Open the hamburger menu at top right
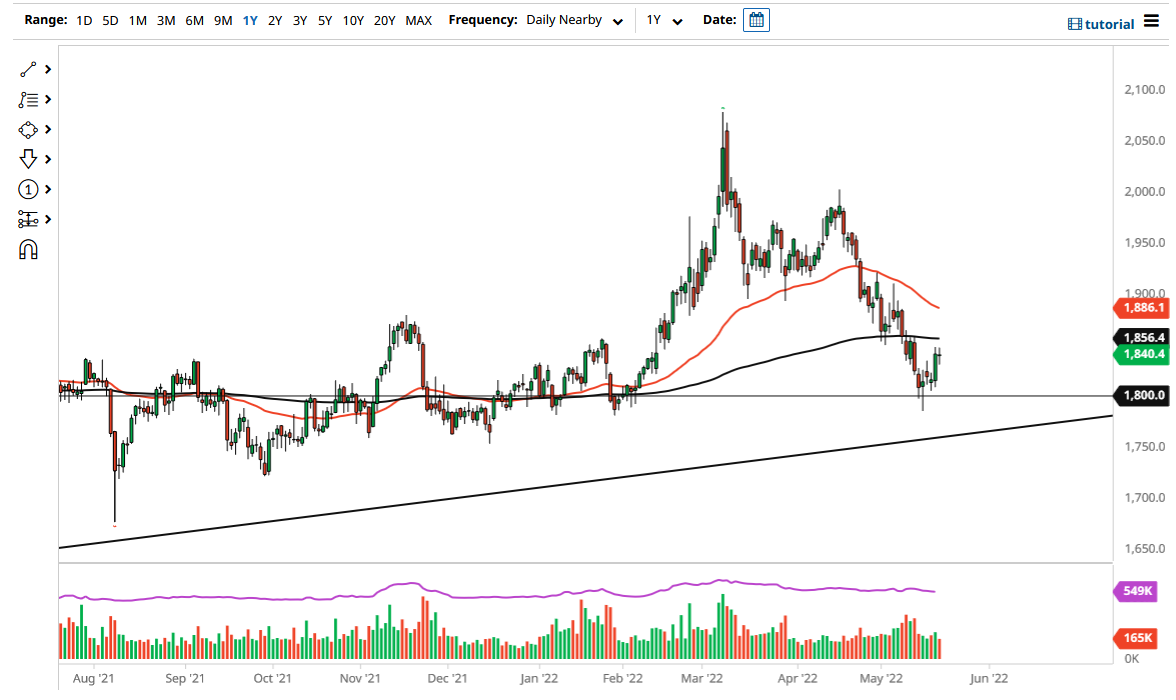Viewport: 1176px width, 700px height. (1151, 21)
